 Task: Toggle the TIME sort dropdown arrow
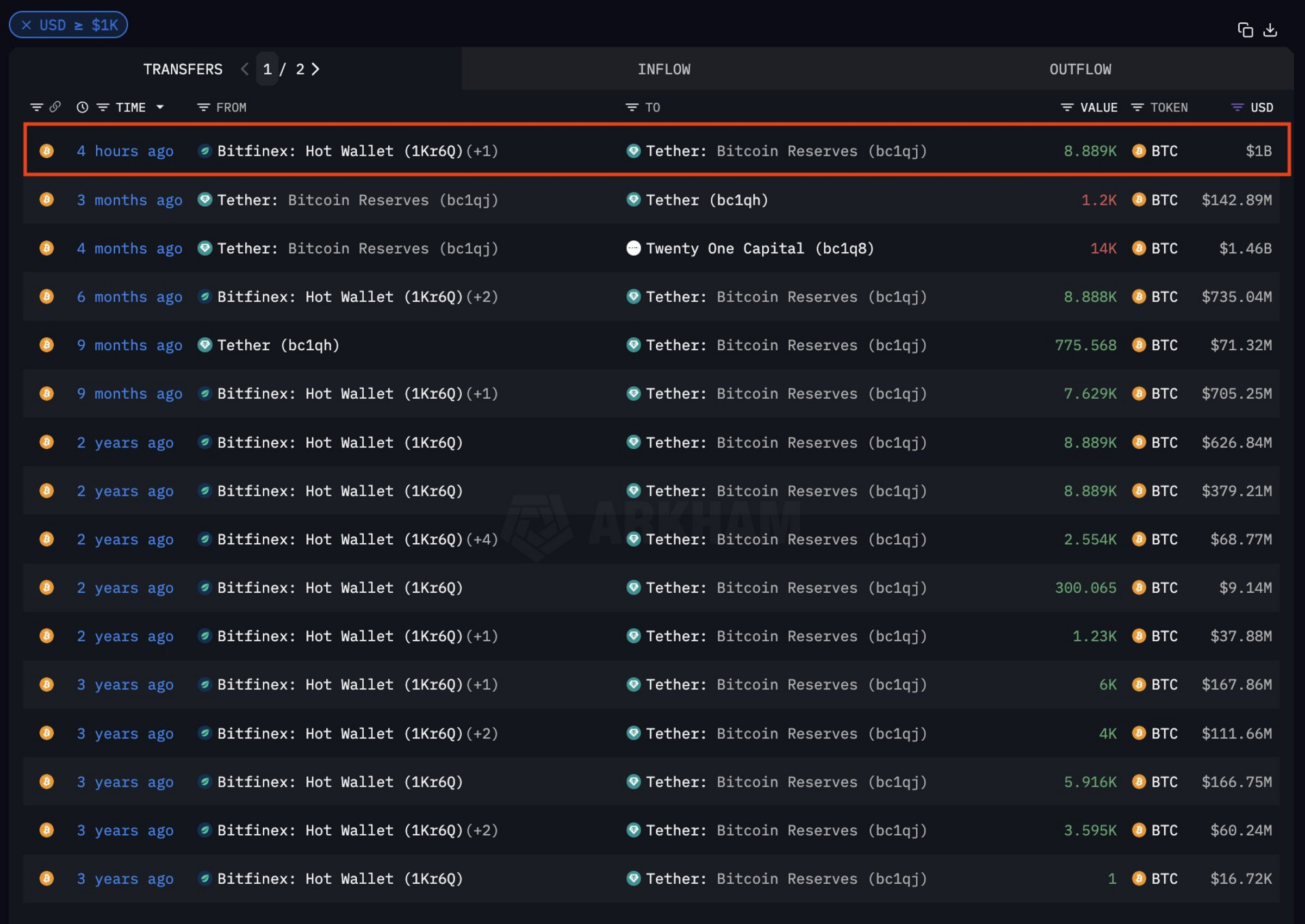pos(160,107)
